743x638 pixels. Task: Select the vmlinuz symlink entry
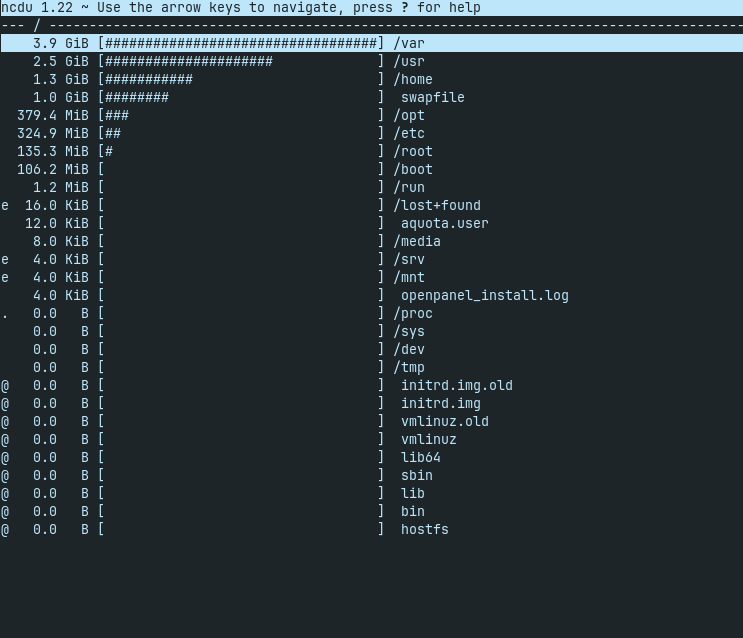coord(372,439)
